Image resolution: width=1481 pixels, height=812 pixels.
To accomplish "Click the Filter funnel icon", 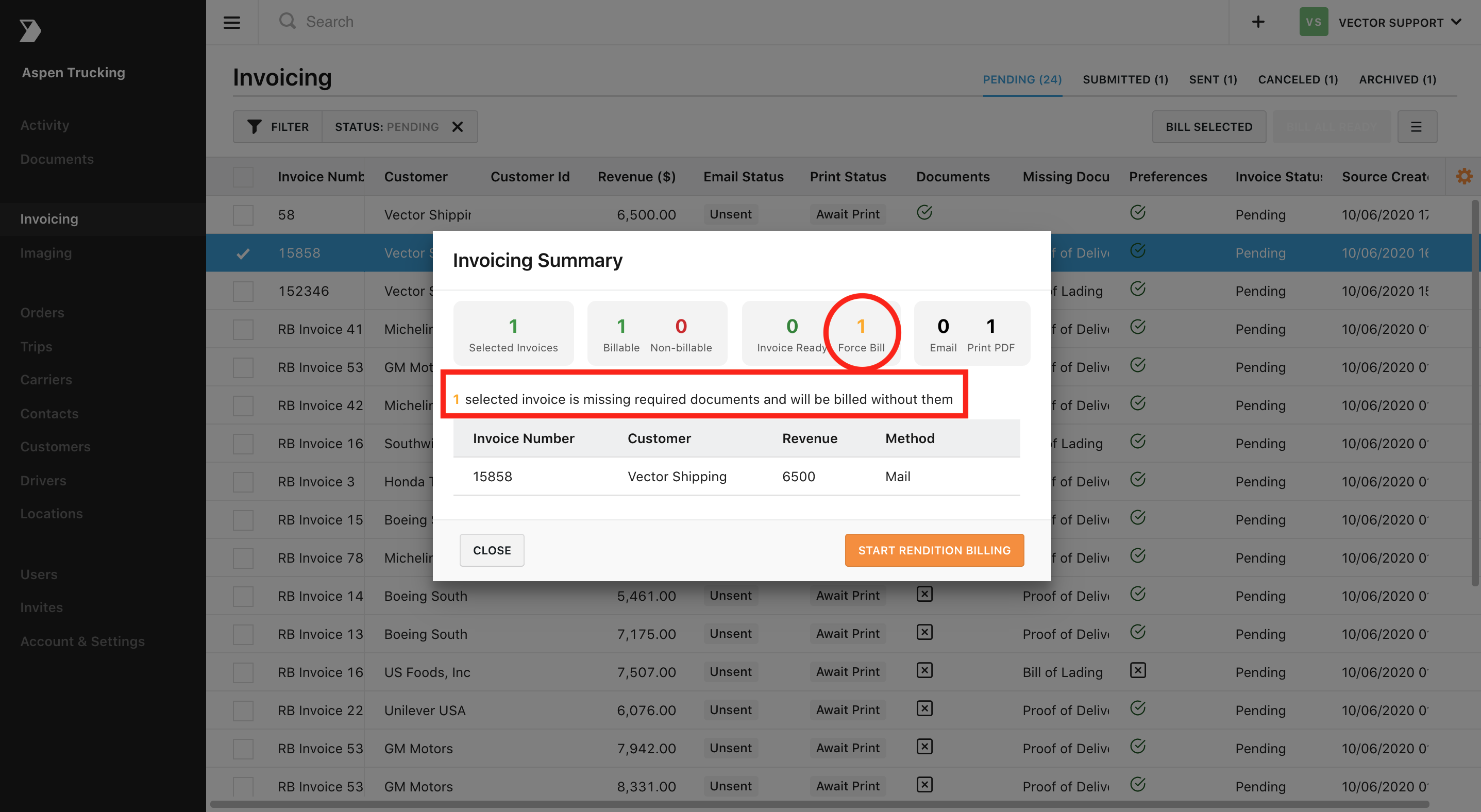I will coord(254,126).
